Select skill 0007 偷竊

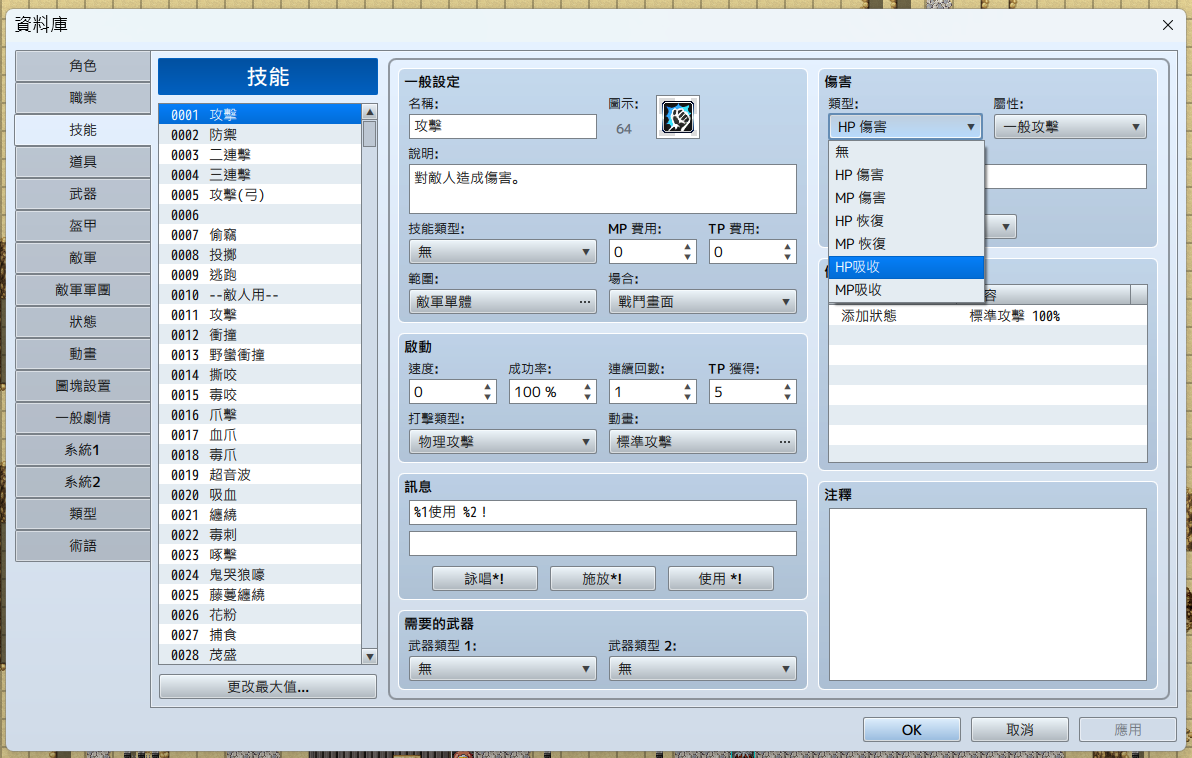click(260, 235)
